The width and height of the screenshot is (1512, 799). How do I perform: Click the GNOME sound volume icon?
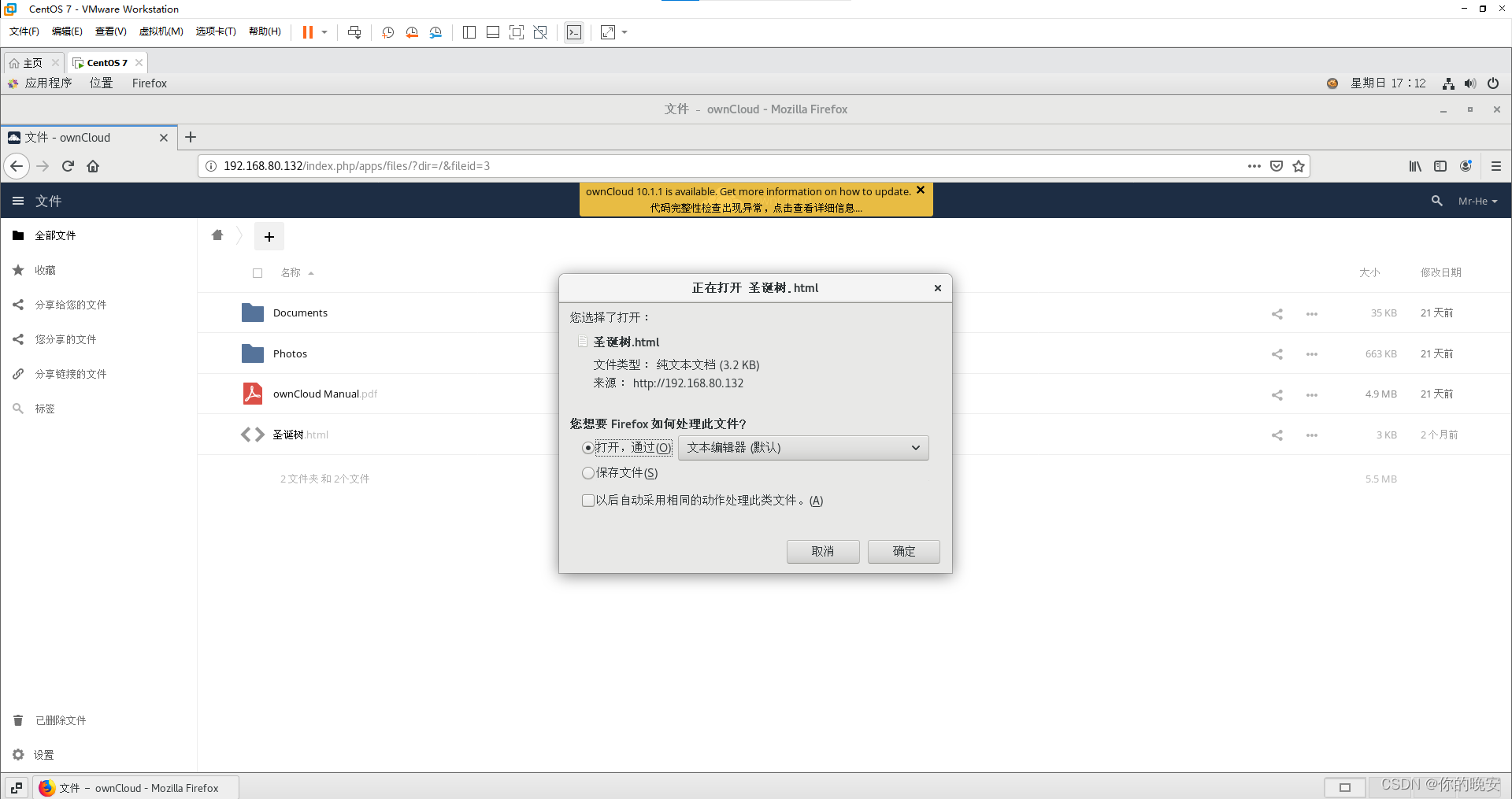click(1470, 83)
